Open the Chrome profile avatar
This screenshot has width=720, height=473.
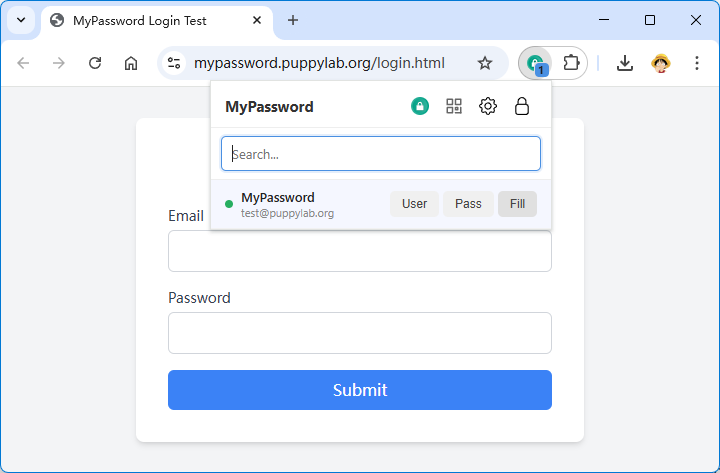[x=660, y=63]
